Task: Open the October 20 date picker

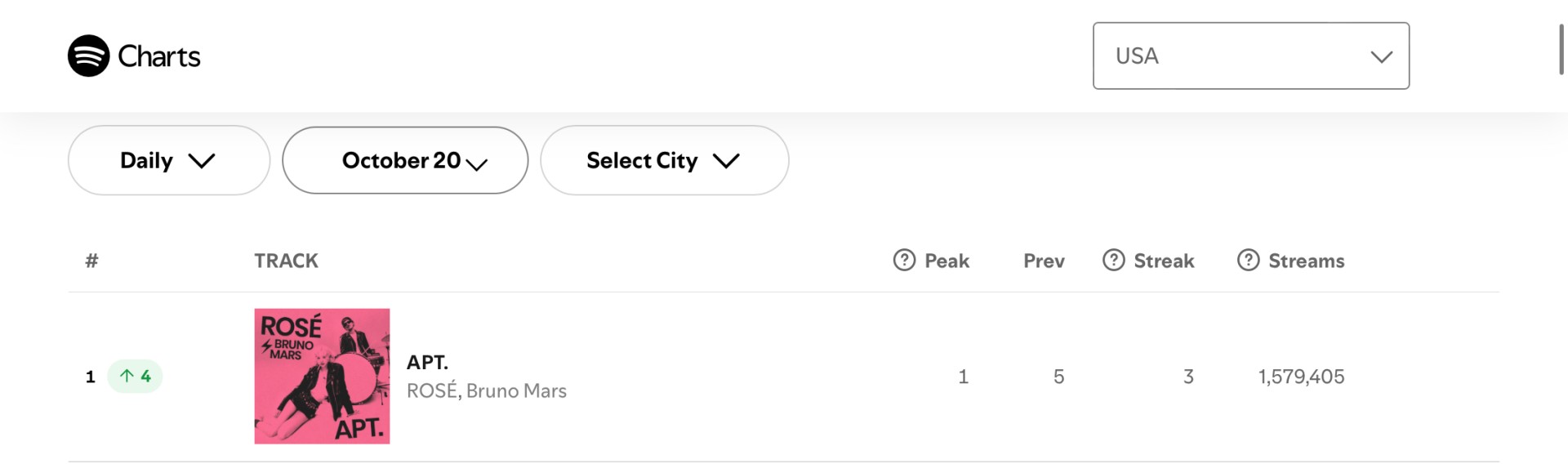Action: tap(405, 160)
